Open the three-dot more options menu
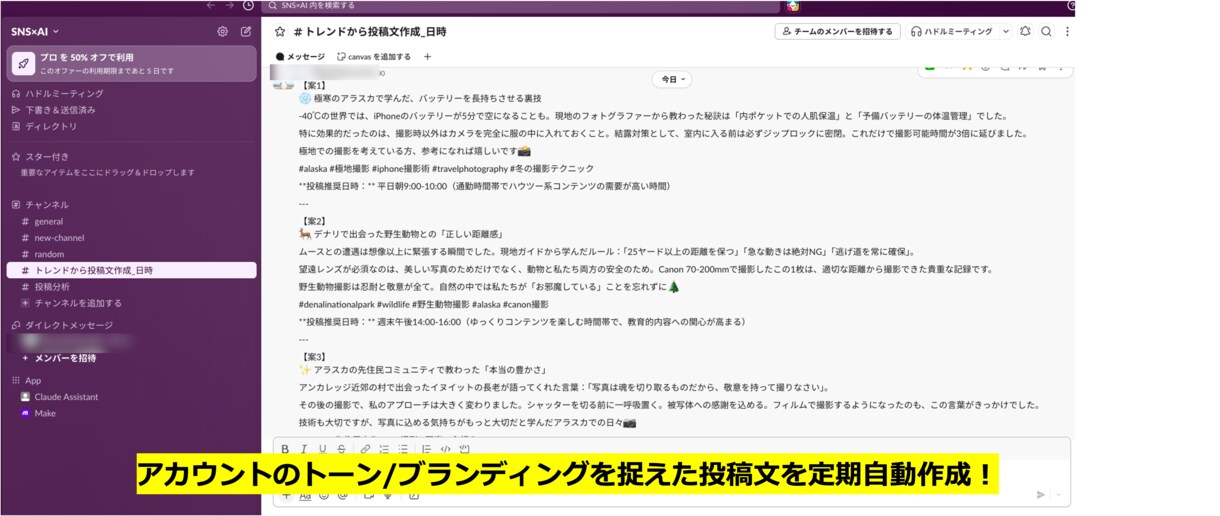Image resolution: width=1220 pixels, height=516 pixels. [1067, 31]
